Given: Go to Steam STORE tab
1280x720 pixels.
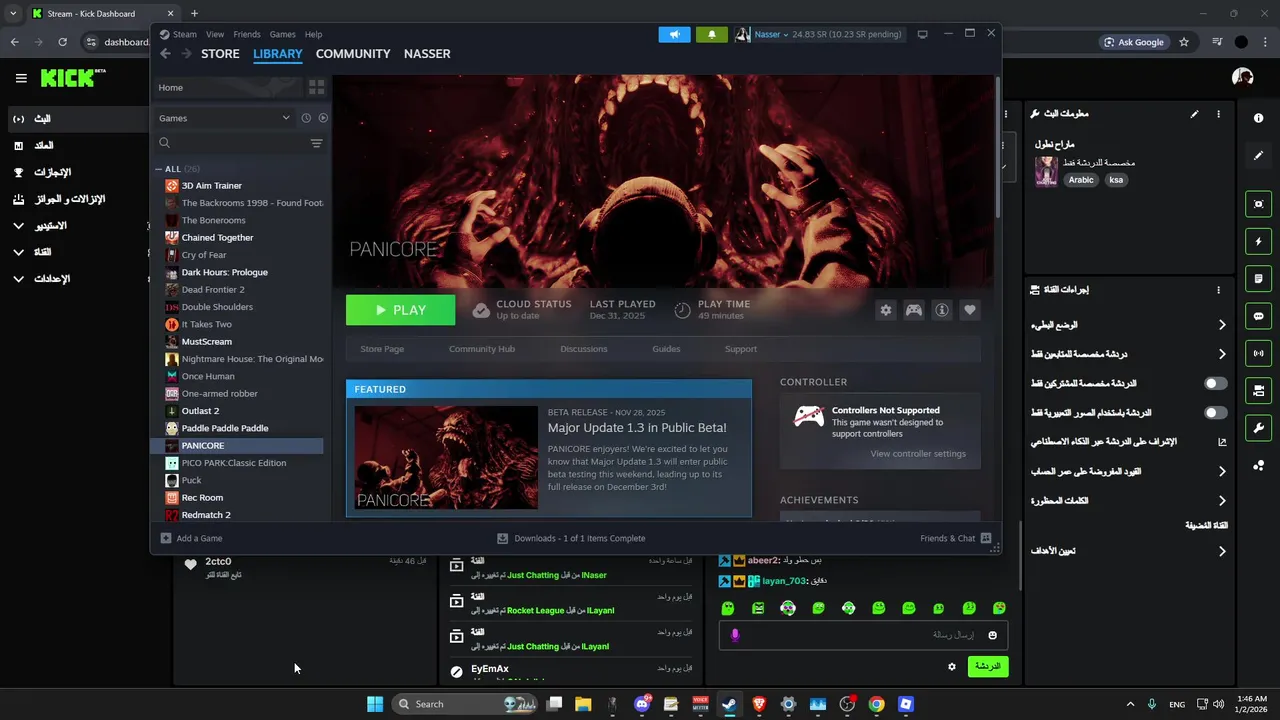Looking at the screenshot, I should point(220,54).
